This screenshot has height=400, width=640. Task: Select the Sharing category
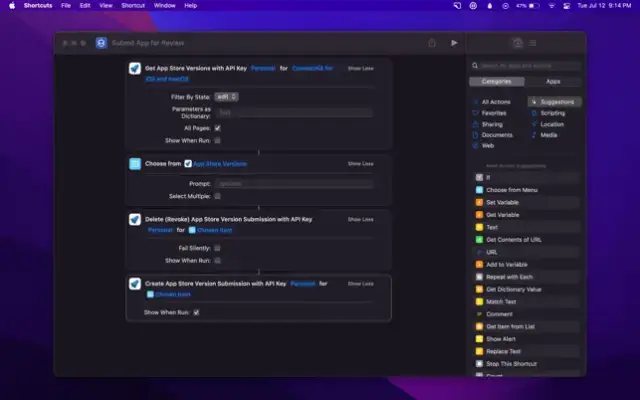pos(488,124)
